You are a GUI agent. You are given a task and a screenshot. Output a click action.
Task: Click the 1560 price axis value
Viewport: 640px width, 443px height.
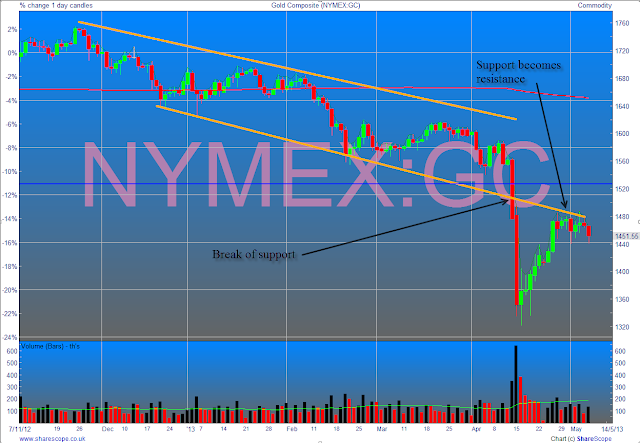pos(622,161)
